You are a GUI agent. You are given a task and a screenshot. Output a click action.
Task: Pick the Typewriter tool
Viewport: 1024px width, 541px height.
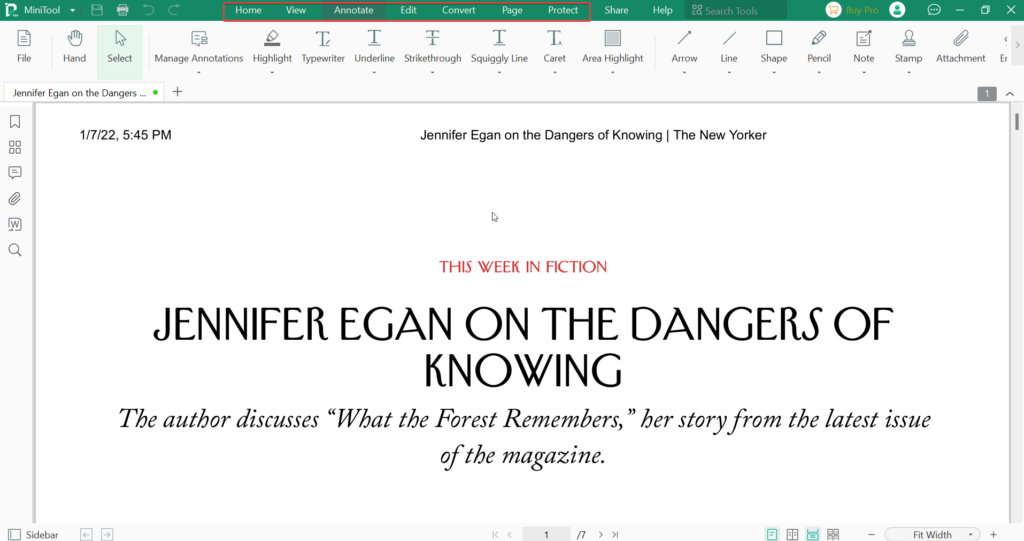pos(323,46)
